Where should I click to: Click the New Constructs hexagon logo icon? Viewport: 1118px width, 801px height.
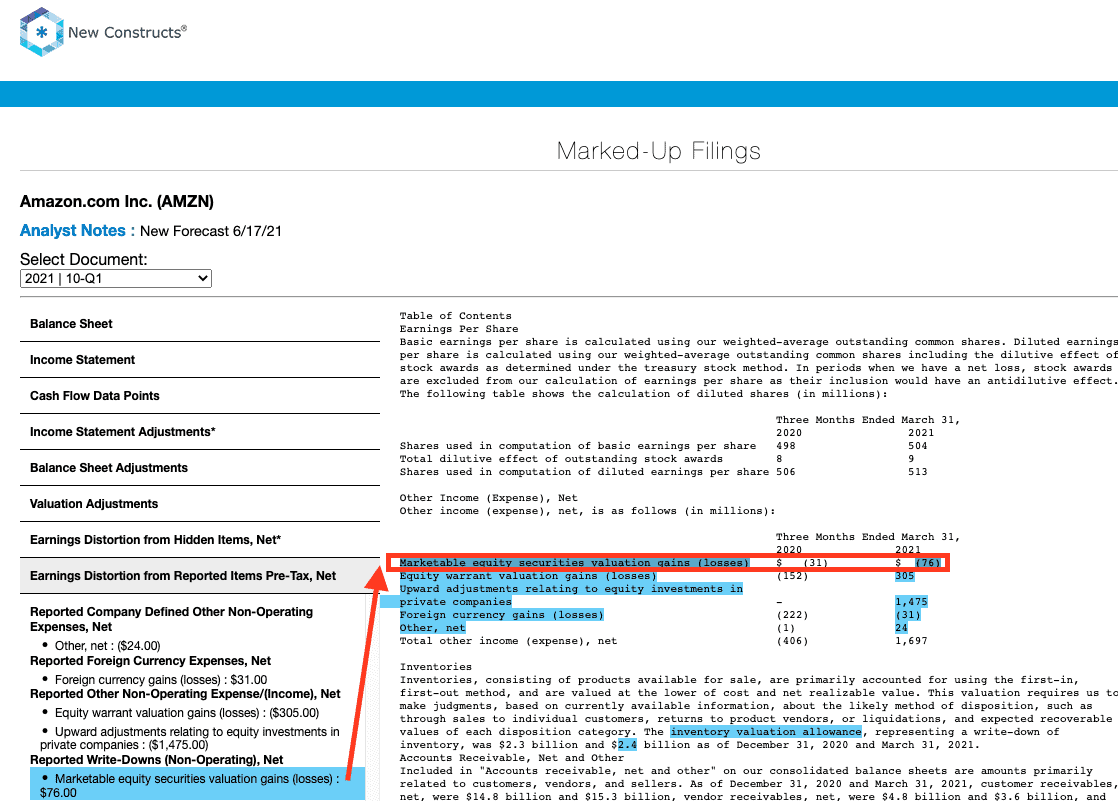pyautogui.click(x=42, y=32)
